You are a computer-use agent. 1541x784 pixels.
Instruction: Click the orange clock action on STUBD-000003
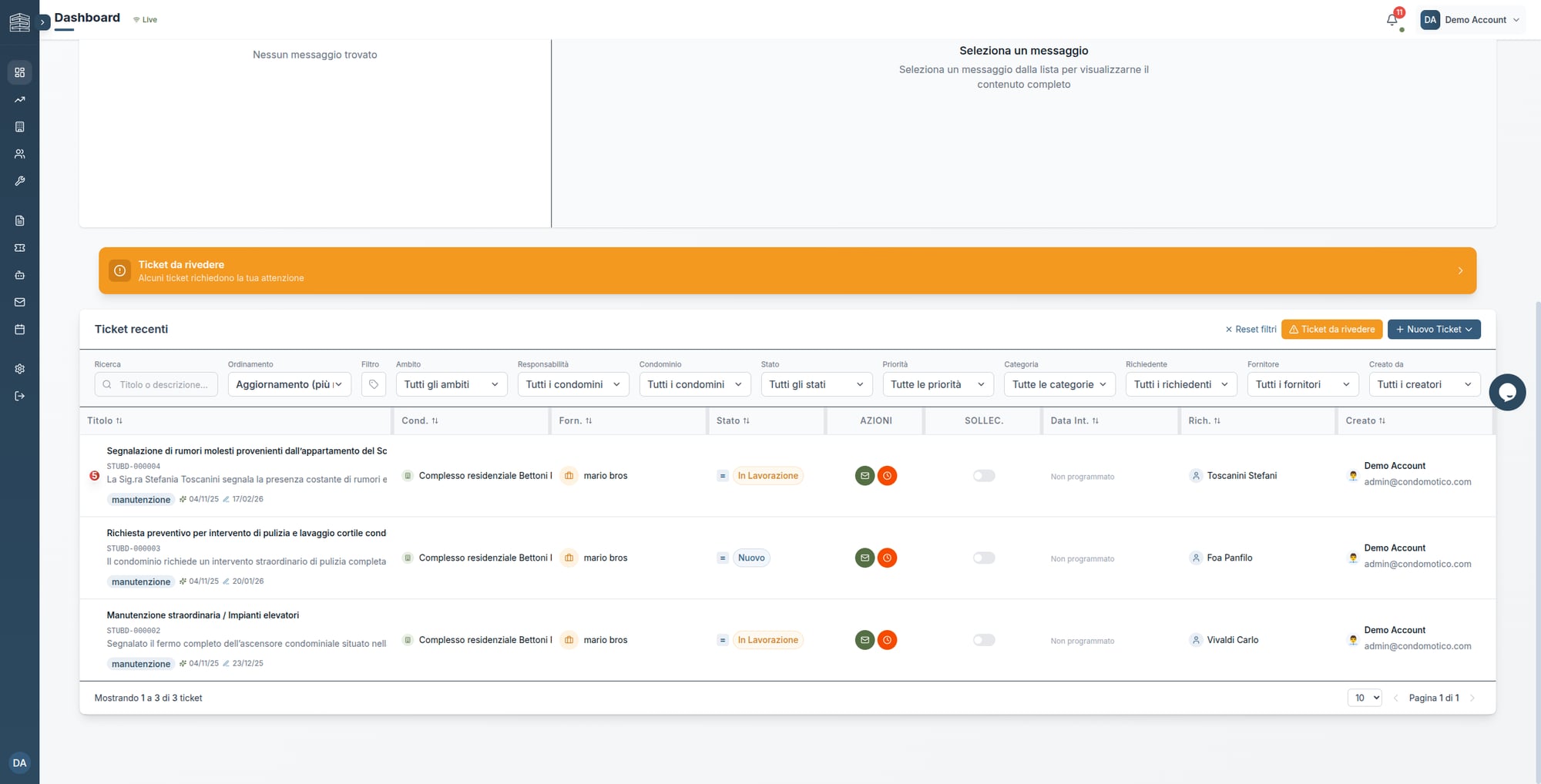pos(887,558)
